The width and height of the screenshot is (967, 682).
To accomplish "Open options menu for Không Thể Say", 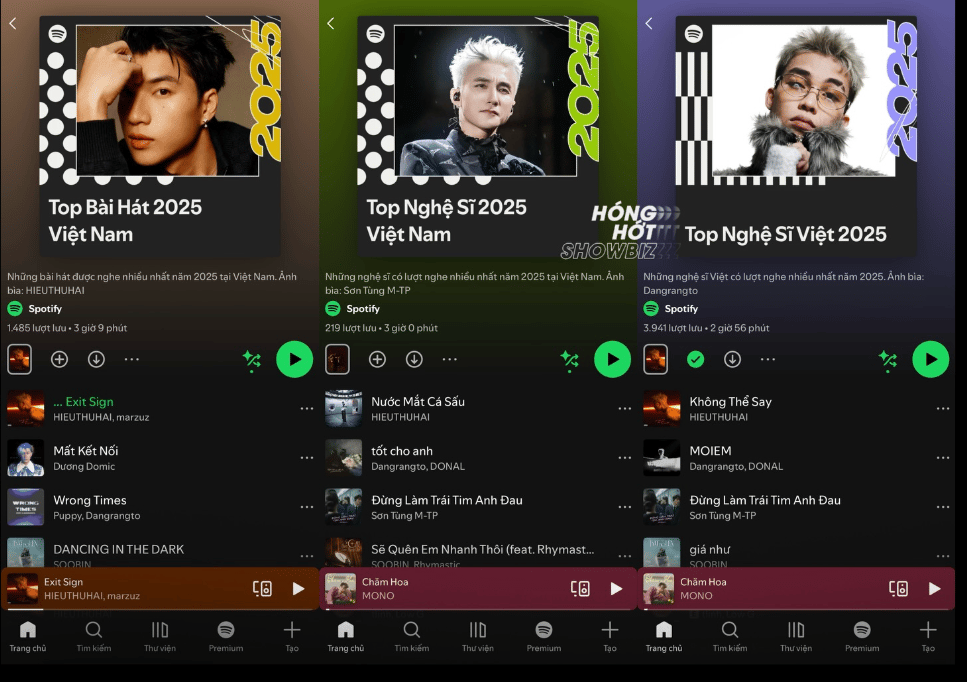I will tap(943, 407).
